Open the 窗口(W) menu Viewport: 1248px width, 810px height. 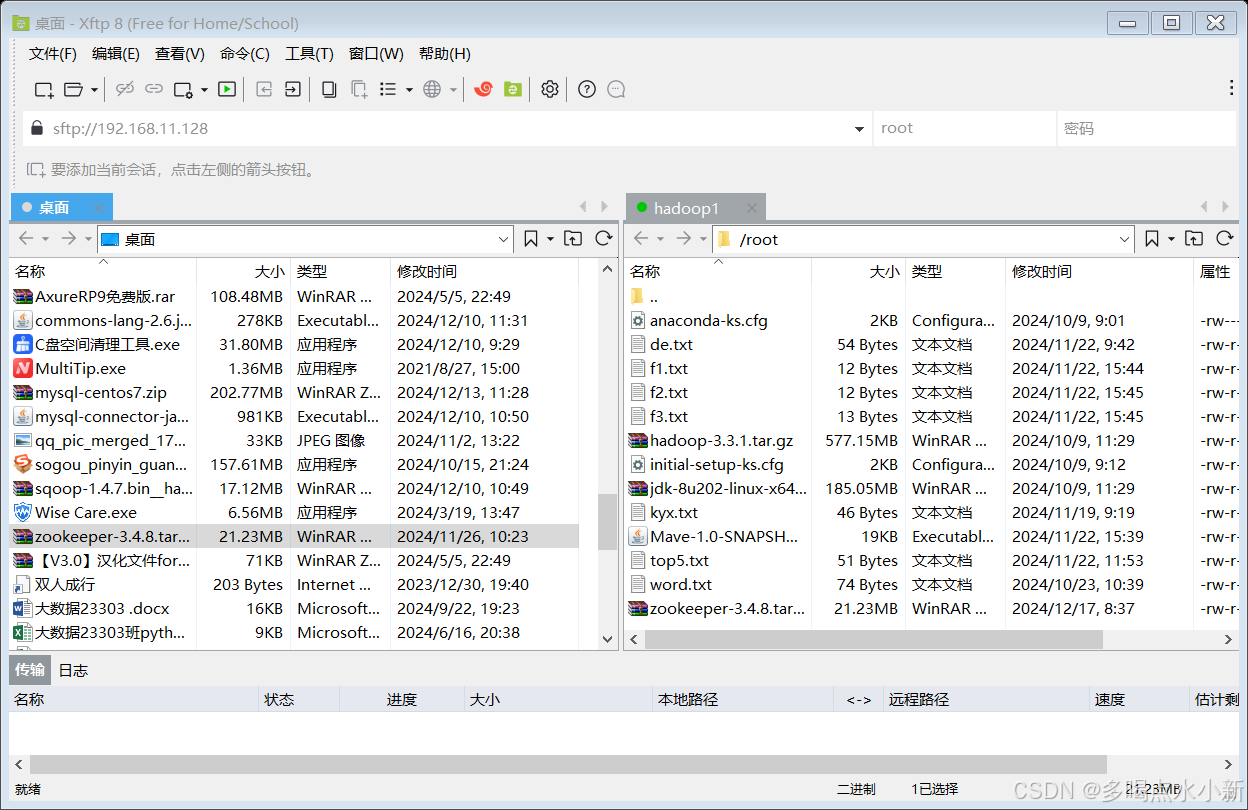click(x=376, y=54)
